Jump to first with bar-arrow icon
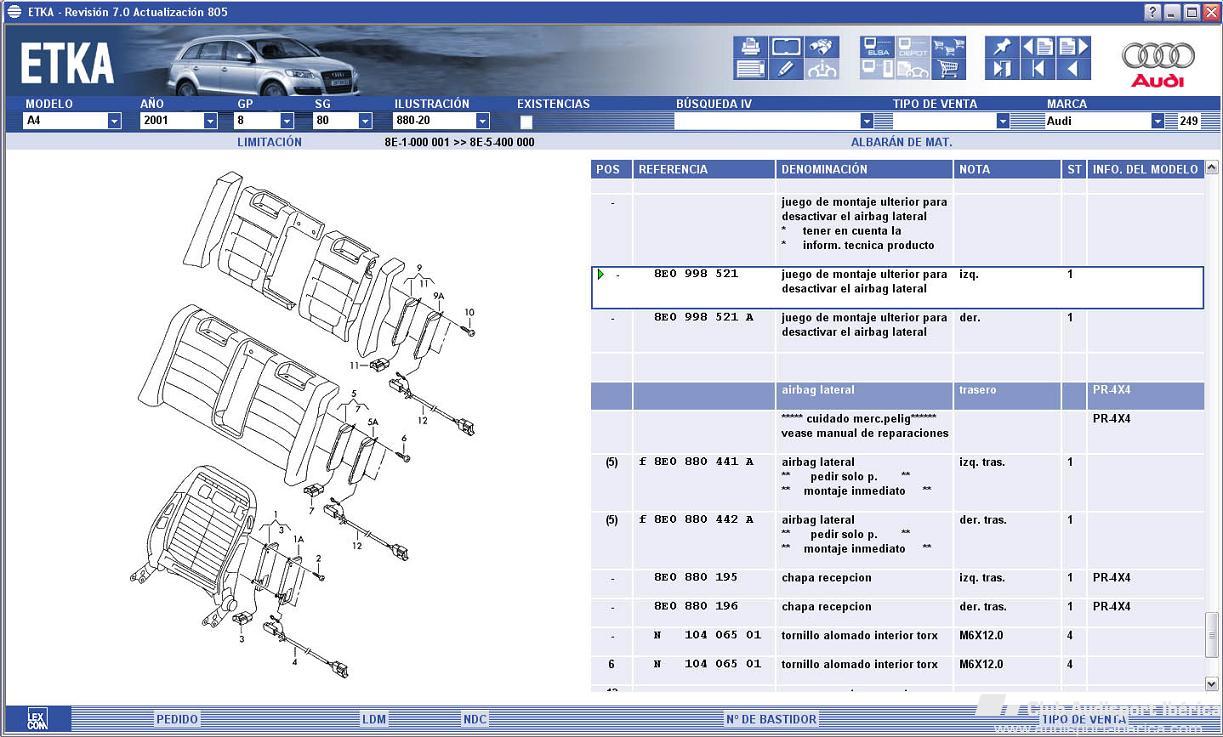The height and width of the screenshot is (737, 1223). [x=1038, y=69]
